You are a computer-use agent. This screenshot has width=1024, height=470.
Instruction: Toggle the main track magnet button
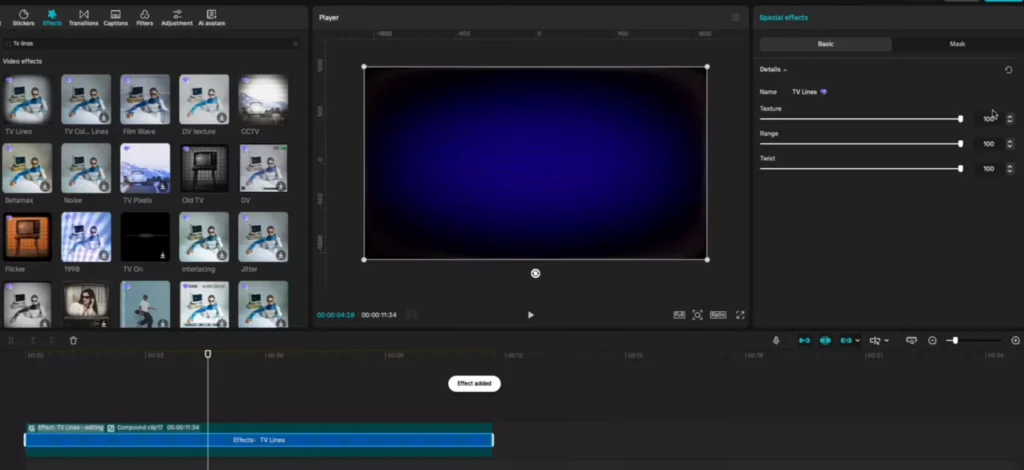pyautogui.click(x=803, y=340)
